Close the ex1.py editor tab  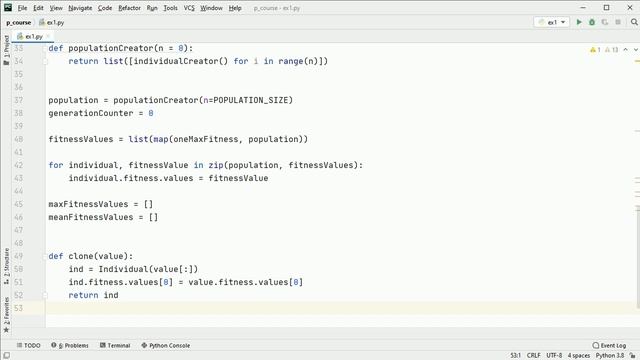pos(48,36)
